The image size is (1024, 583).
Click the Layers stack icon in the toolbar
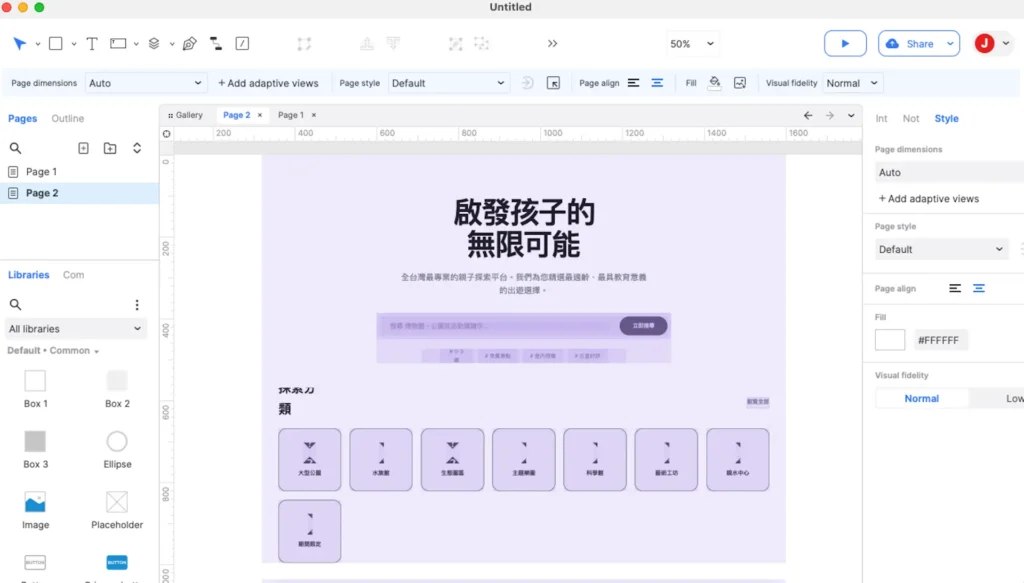pyautogui.click(x=152, y=43)
